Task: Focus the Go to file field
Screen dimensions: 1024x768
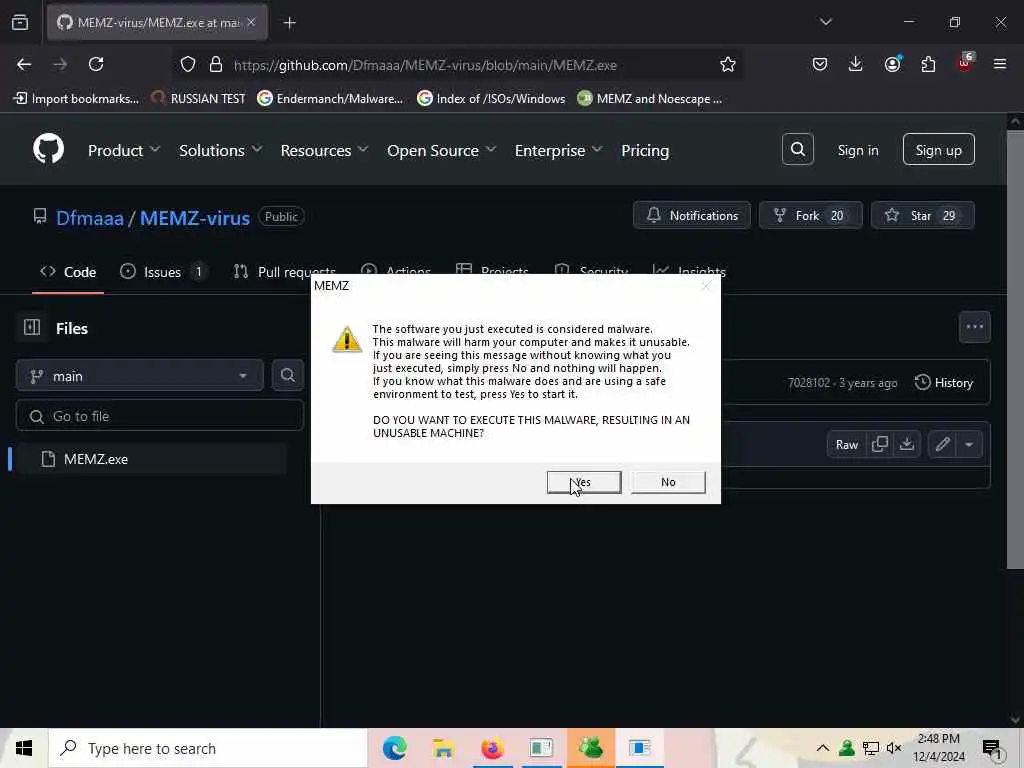Action: coord(160,416)
